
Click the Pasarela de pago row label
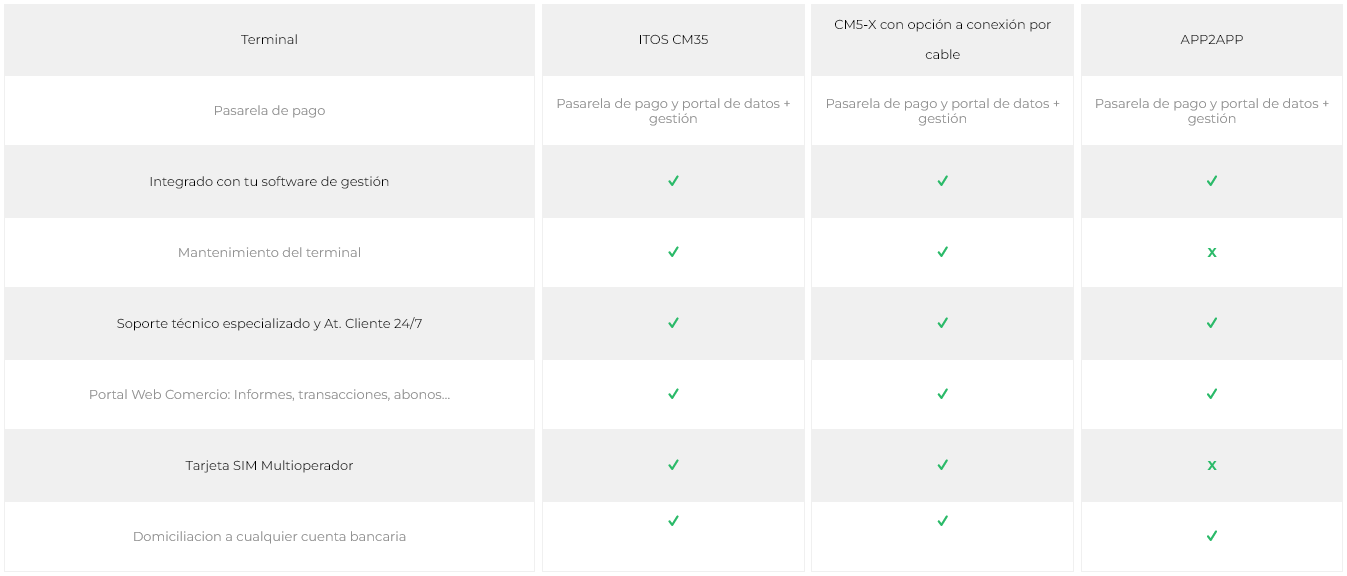(x=269, y=111)
